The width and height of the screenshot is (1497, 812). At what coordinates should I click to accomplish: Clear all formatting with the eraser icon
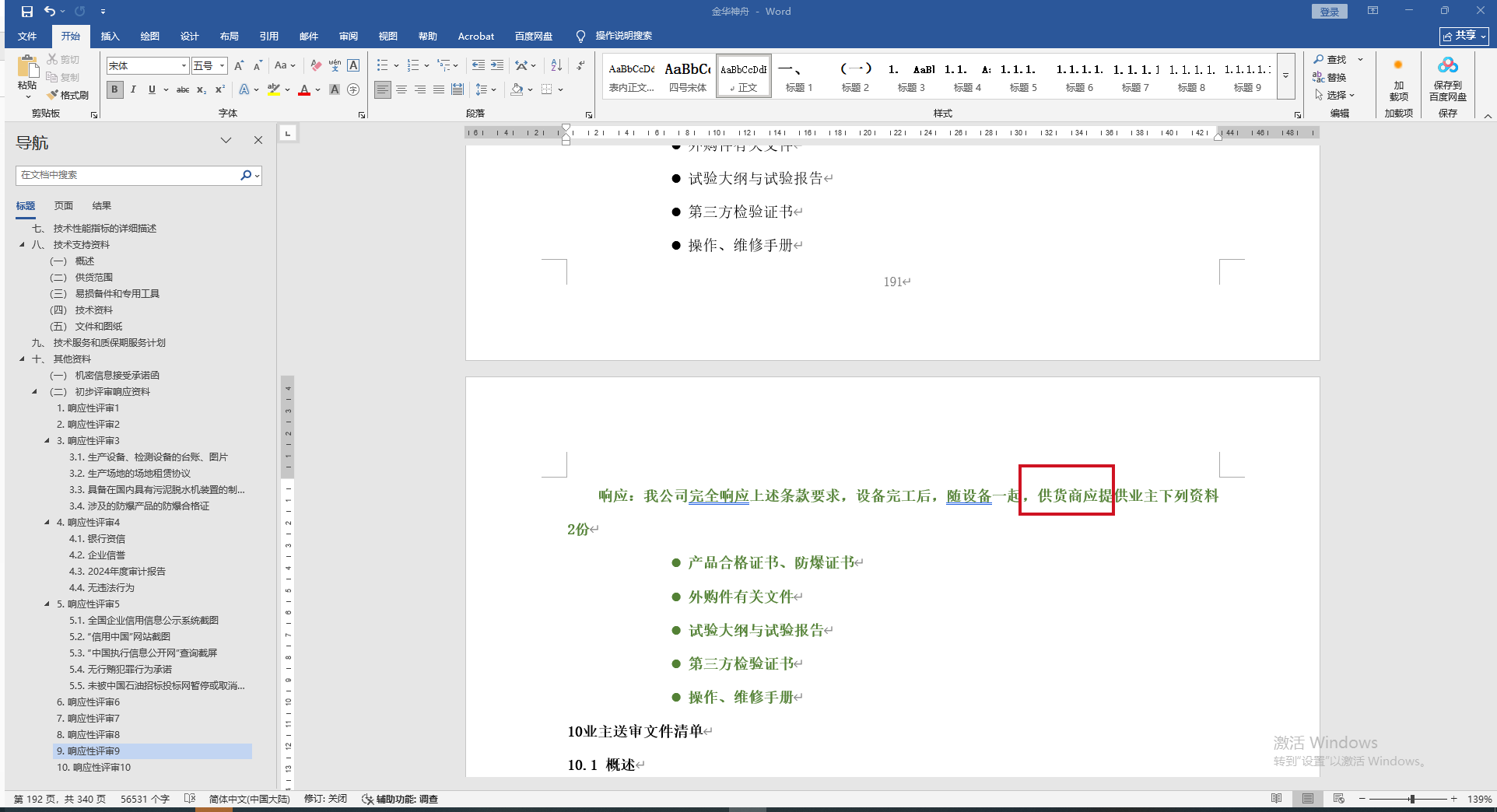tap(316, 65)
